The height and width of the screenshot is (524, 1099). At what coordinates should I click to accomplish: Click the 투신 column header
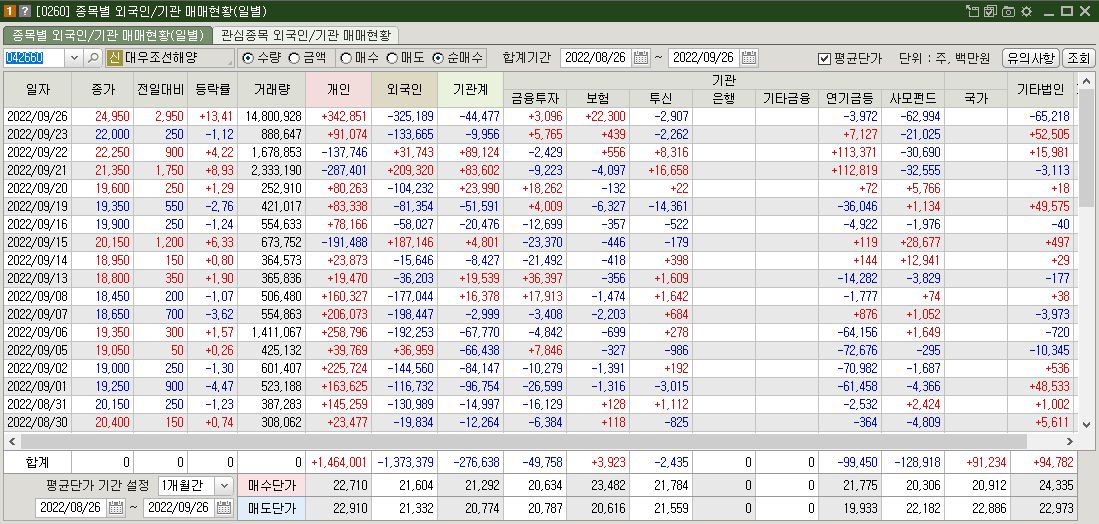(661, 99)
